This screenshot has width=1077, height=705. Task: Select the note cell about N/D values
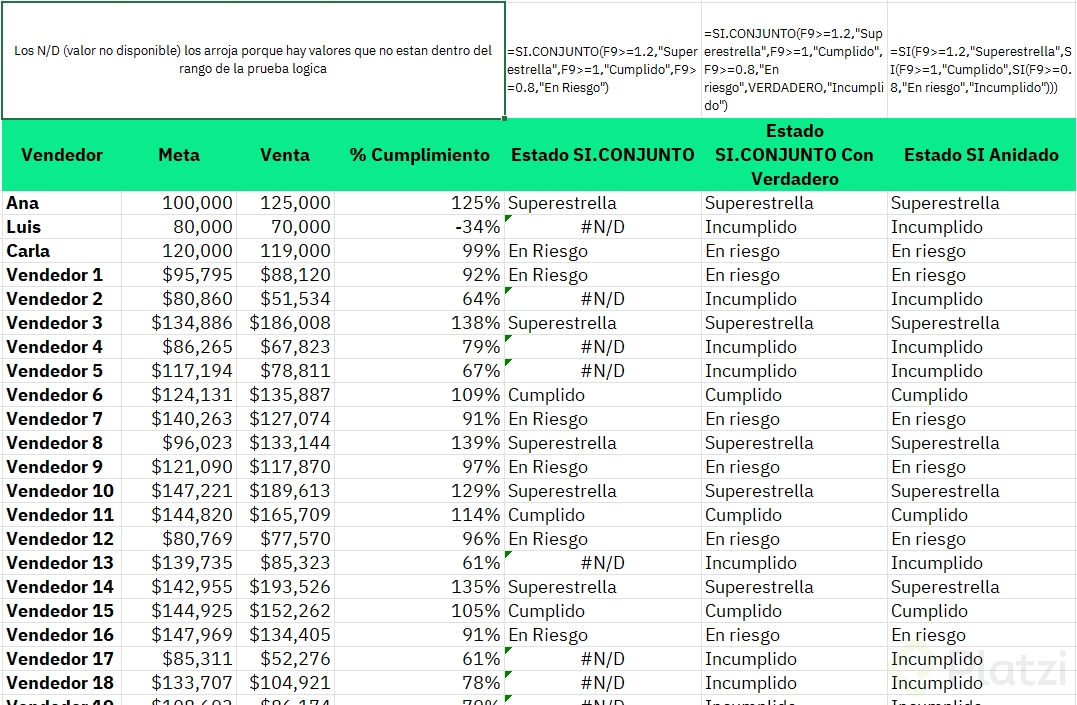click(253, 60)
